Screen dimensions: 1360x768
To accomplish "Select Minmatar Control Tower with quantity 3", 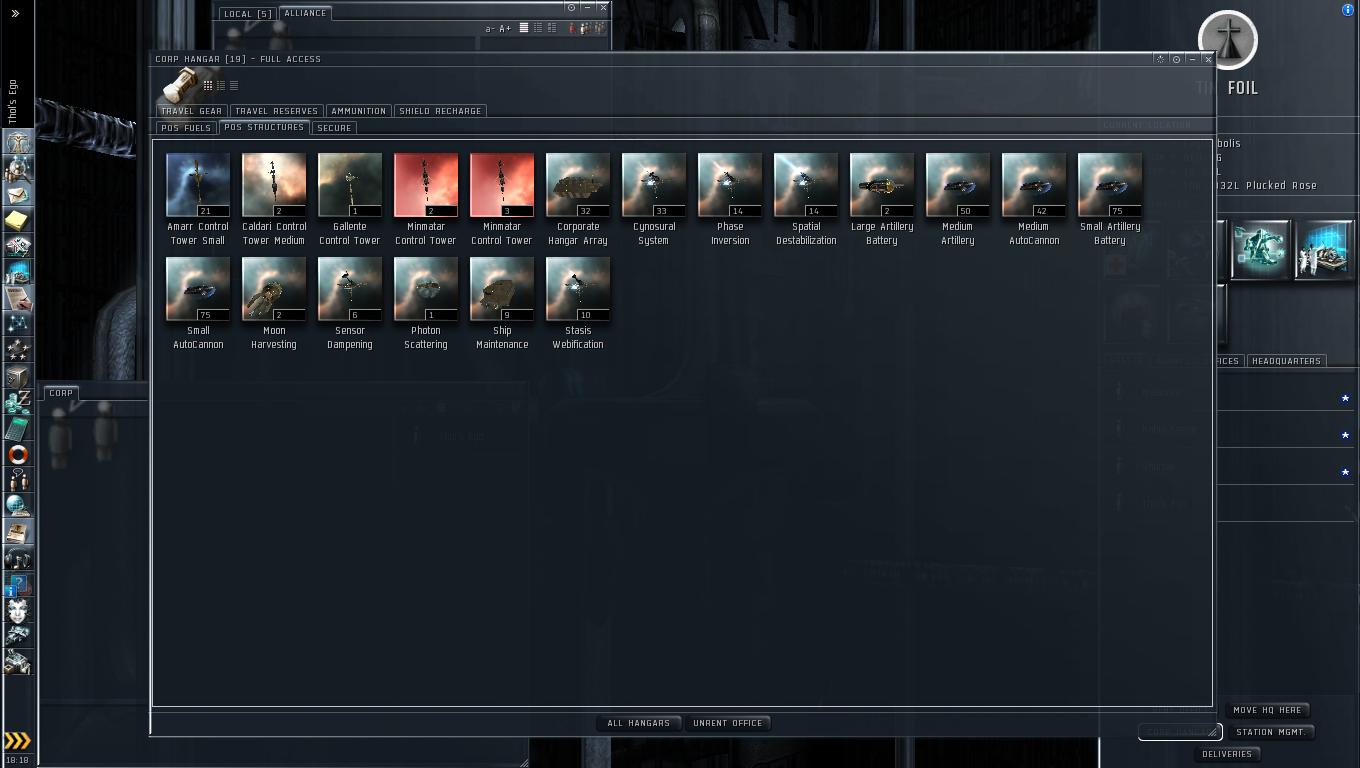I will pos(502,199).
